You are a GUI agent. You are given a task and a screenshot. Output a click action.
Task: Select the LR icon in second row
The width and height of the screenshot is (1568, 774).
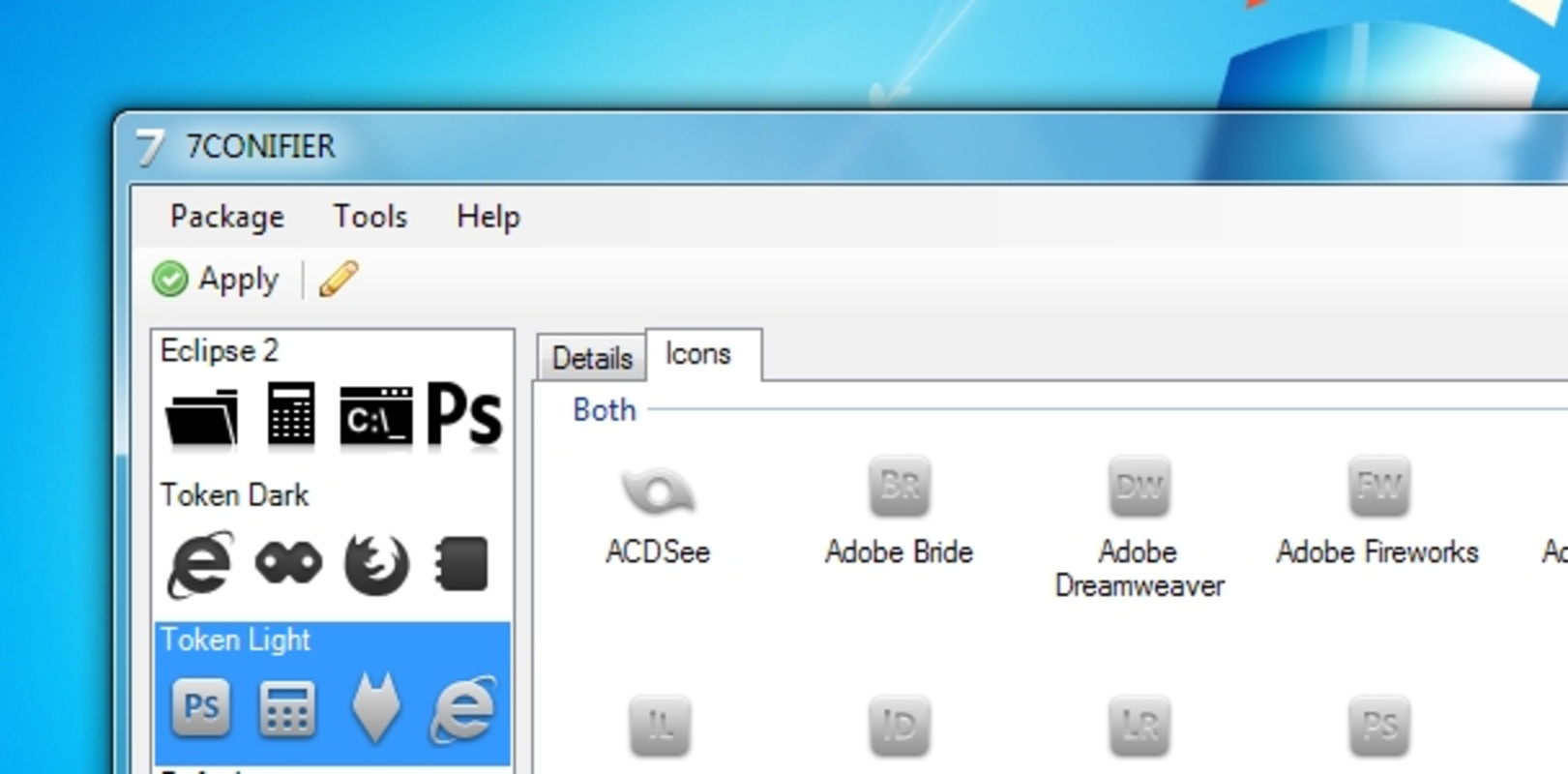click(1139, 726)
